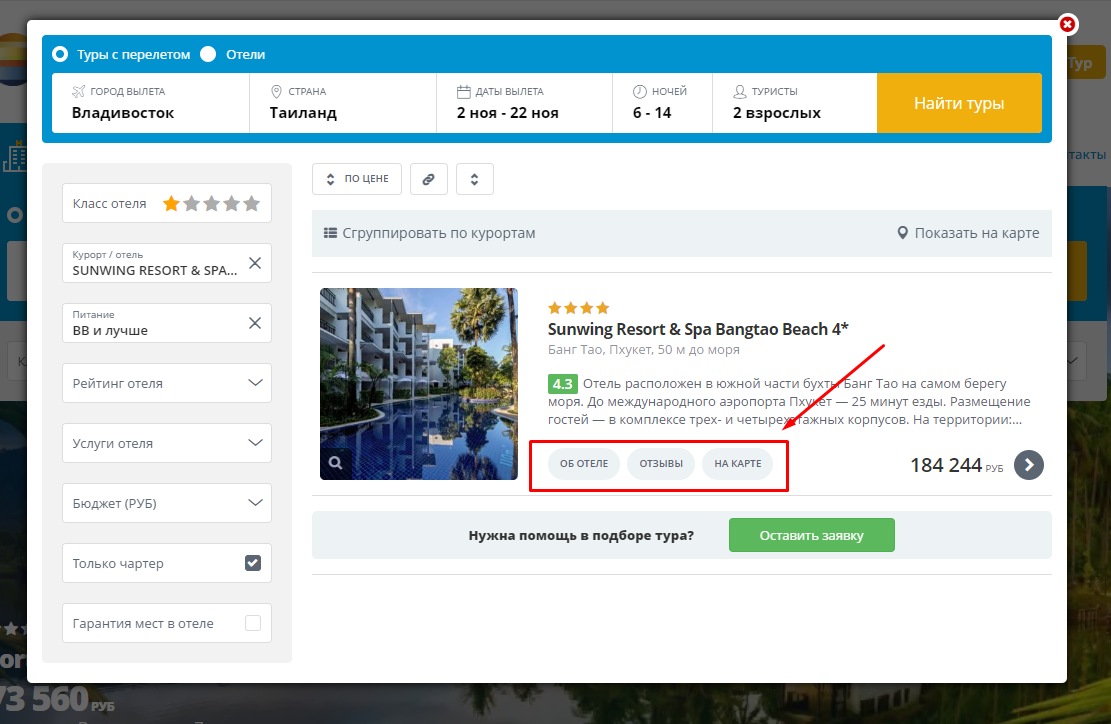Click the location pin icon at 'Страна'
Screen dimensions: 1111x724
point(276,91)
